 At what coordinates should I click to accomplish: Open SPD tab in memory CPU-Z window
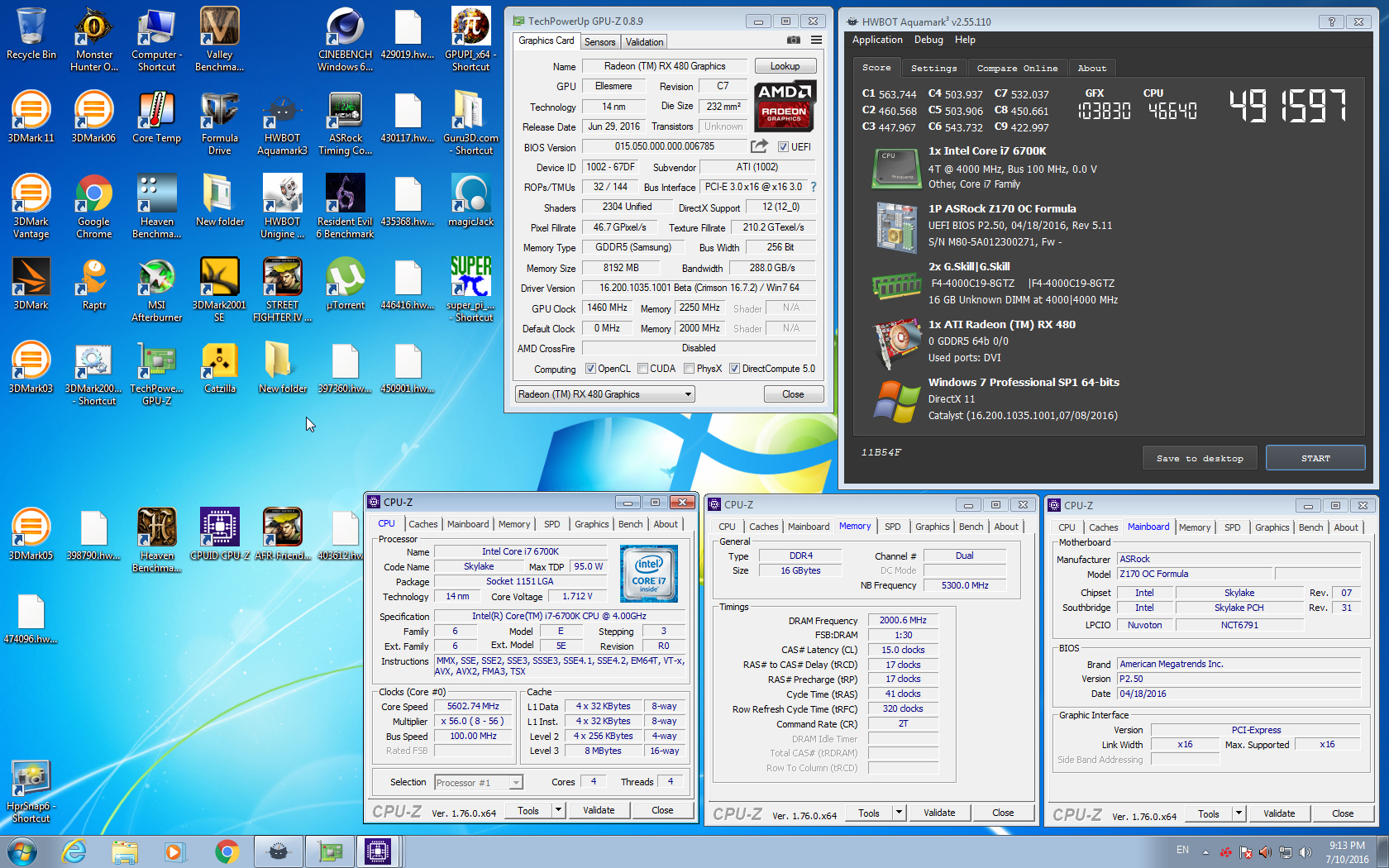tap(893, 527)
